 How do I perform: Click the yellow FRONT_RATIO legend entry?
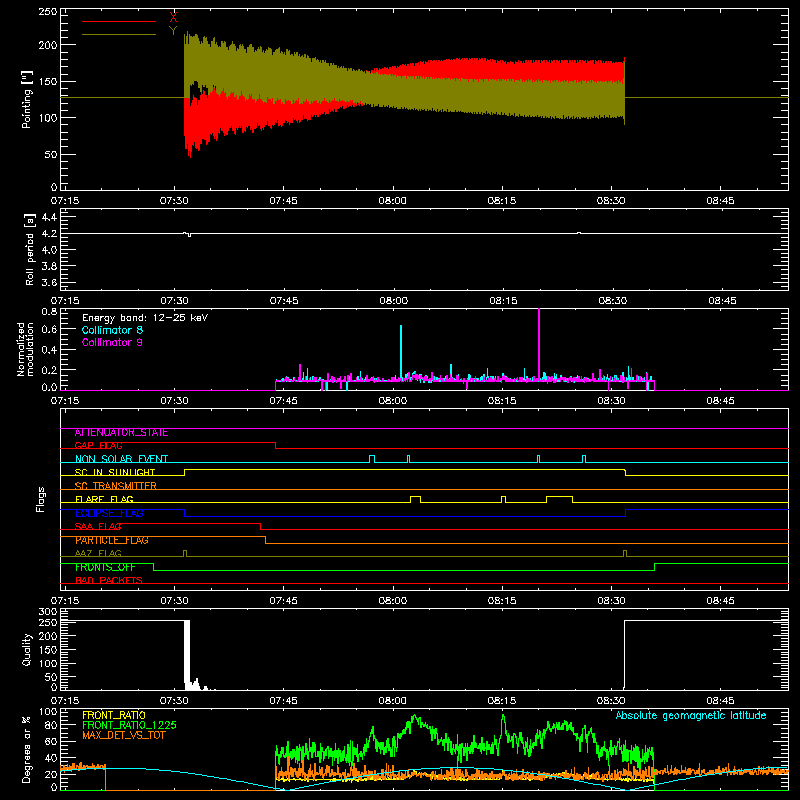[x=114, y=715]
